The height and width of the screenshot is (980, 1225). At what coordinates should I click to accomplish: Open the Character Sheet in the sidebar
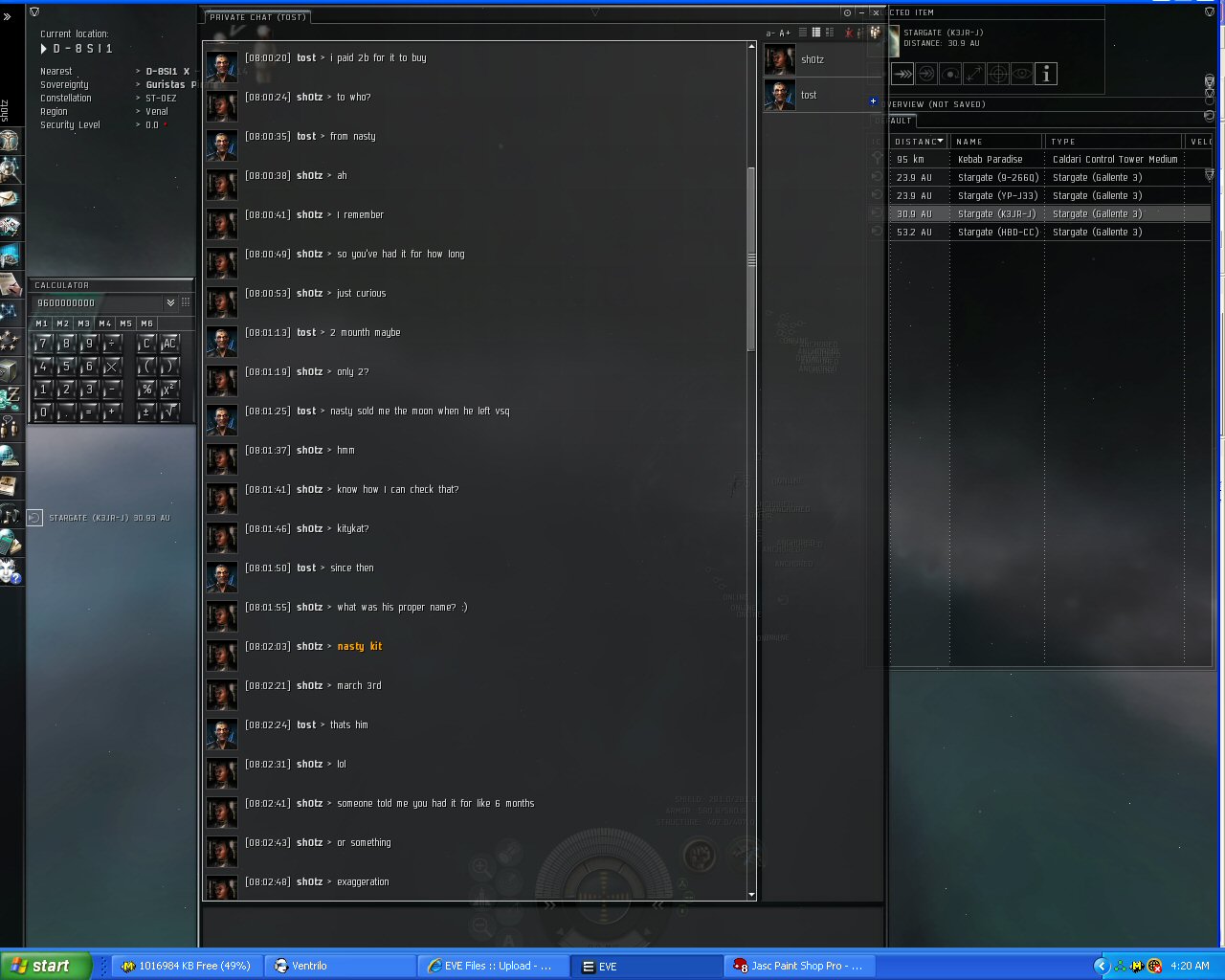pyautogui.click(x=10, y=142)
